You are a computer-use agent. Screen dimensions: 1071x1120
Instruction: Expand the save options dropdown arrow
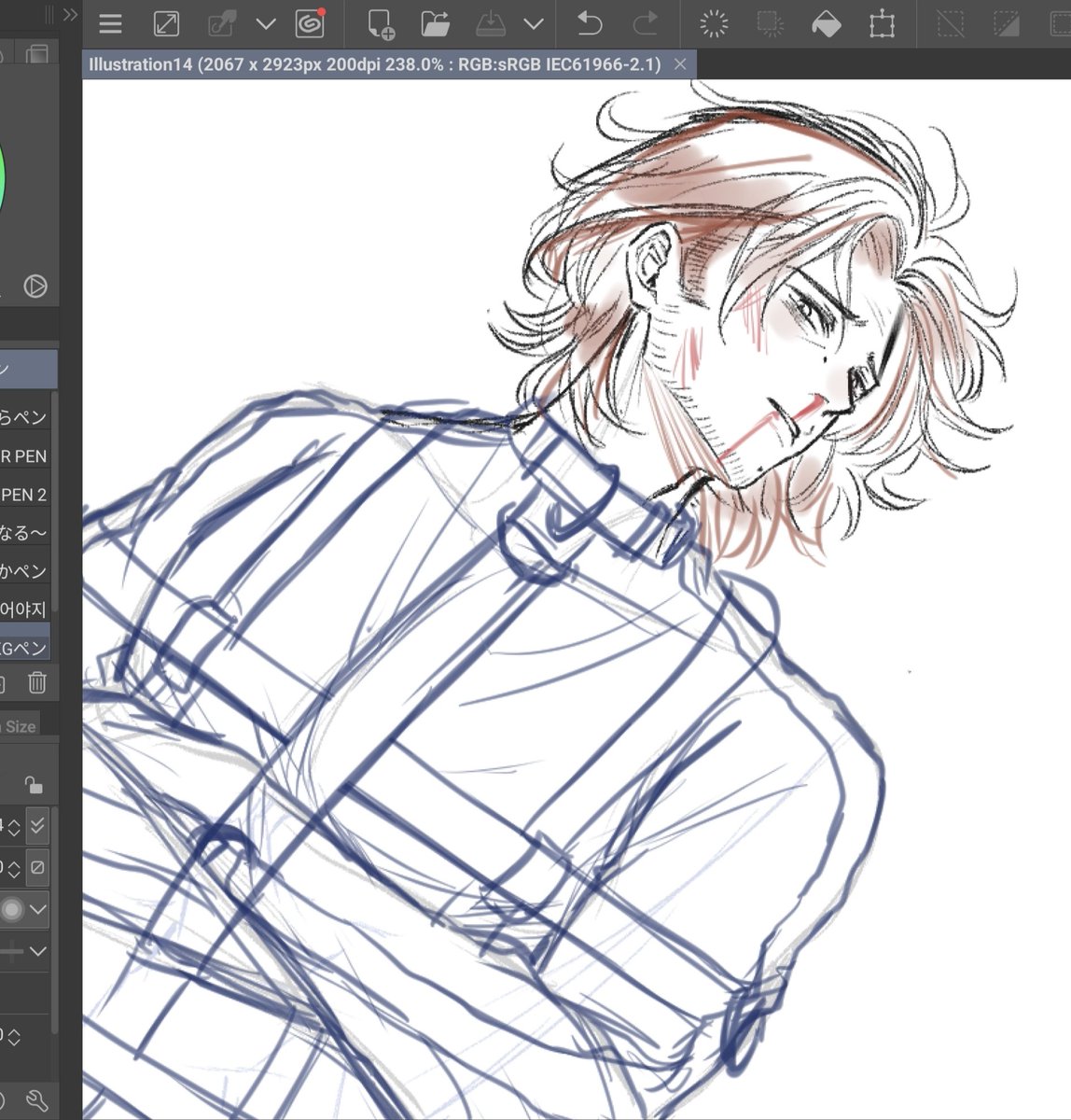pyautogui.click(x=534, y=24)
